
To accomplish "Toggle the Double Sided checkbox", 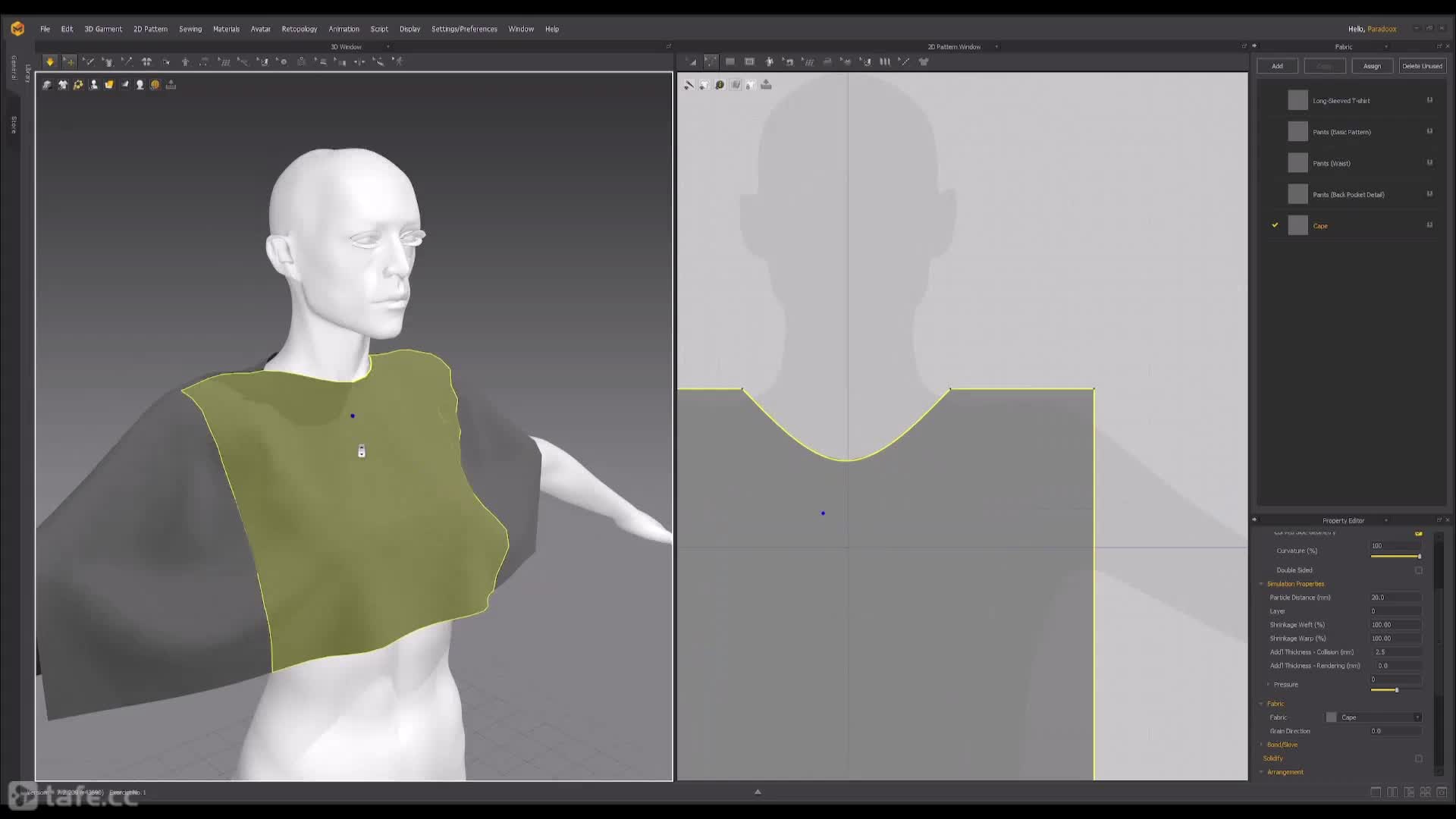I will coord(1418,570).
